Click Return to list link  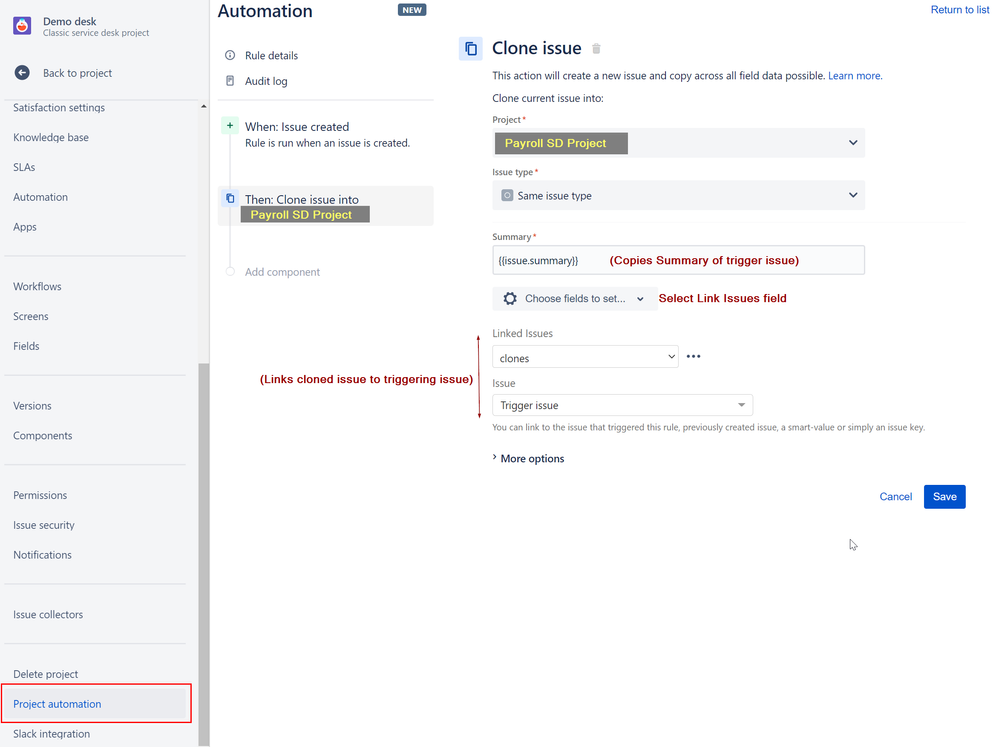click(x=959, y=10)
